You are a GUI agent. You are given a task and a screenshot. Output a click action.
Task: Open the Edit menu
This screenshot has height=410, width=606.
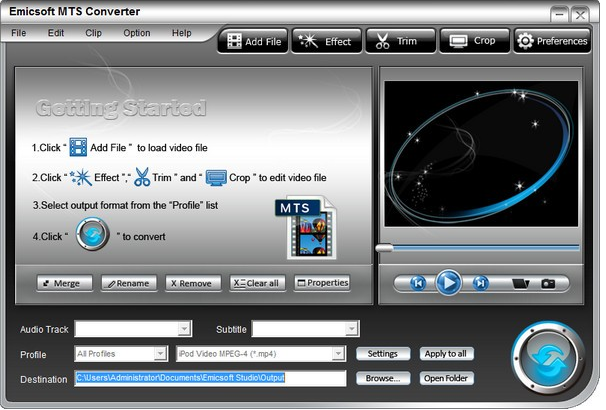(x=56, y=33)
